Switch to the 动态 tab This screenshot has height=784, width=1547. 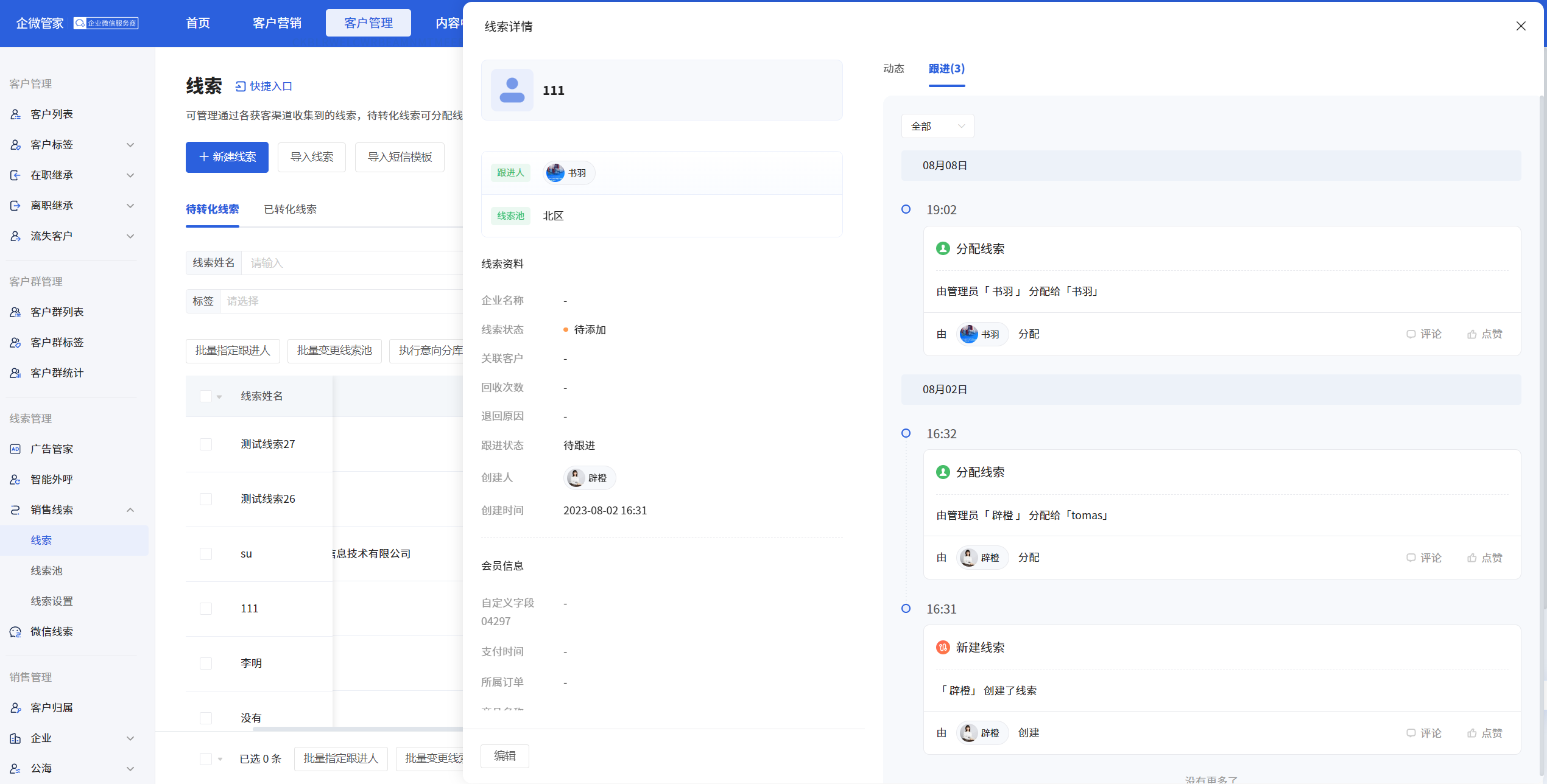(x=893, y=69)
